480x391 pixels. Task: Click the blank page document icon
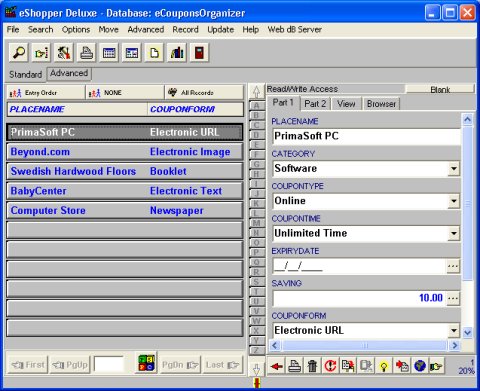[x=154, y=53]
